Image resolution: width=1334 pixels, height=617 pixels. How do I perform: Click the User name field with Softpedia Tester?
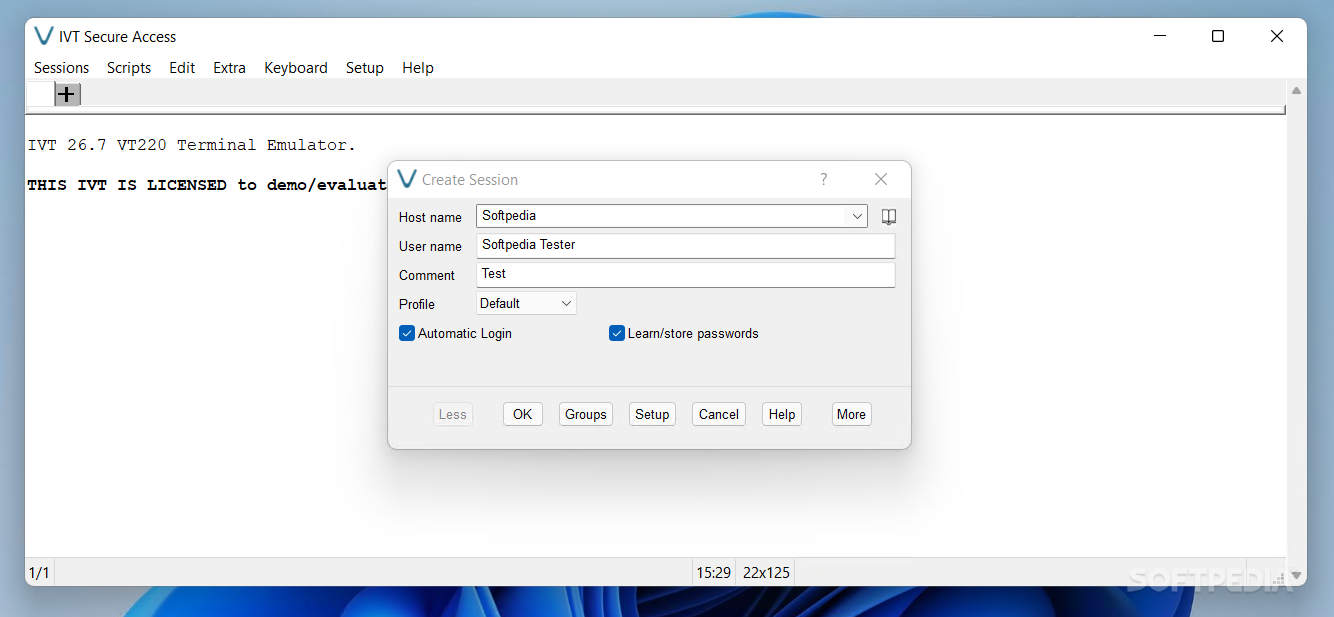point(686,245)
